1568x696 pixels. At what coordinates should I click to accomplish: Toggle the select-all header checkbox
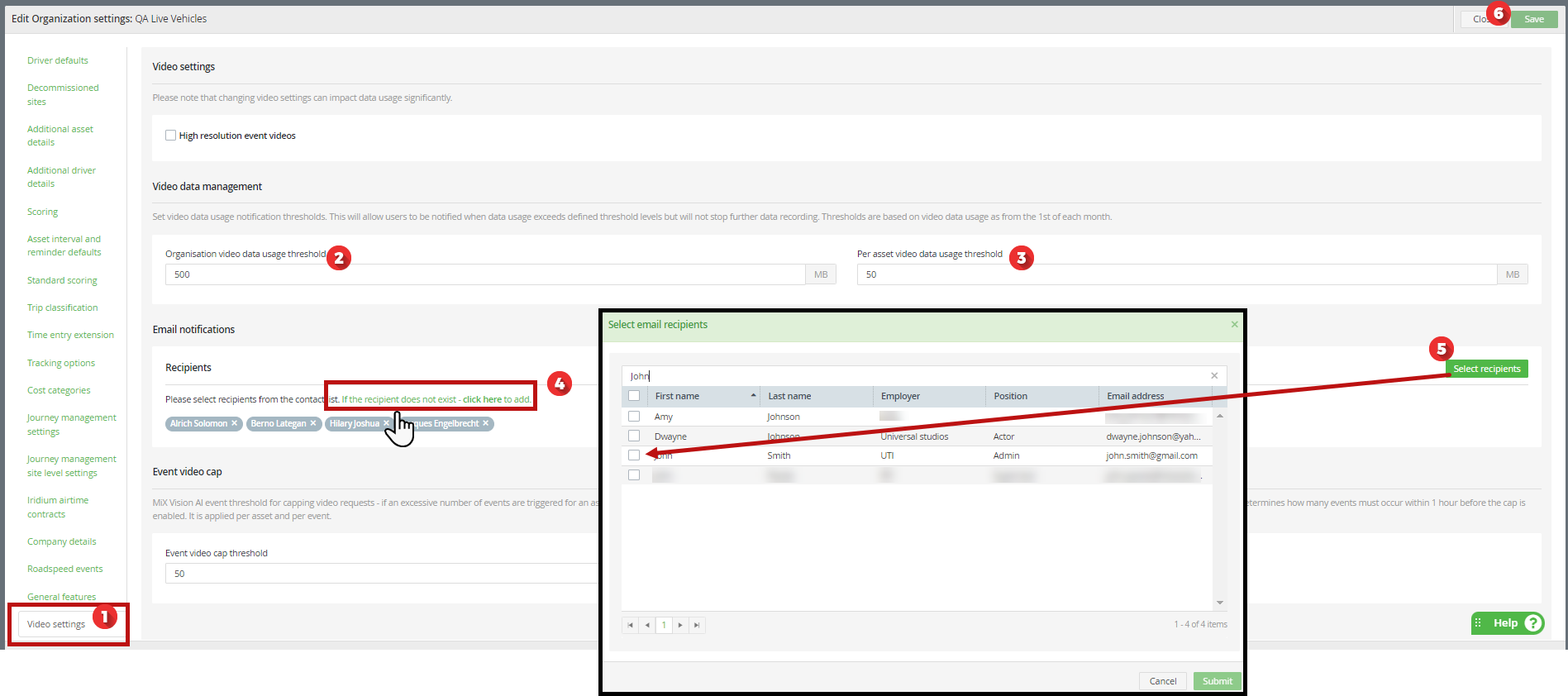click(x=634, y=396)
